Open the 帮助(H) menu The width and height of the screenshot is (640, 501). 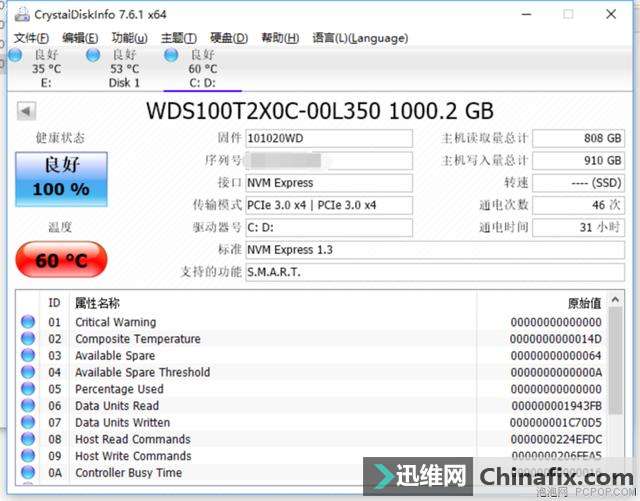(x=280, y=38)
